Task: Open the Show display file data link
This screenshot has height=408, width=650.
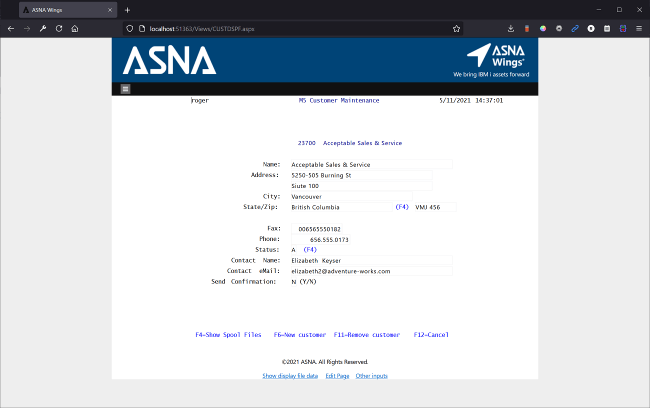Action: [290, 376]
